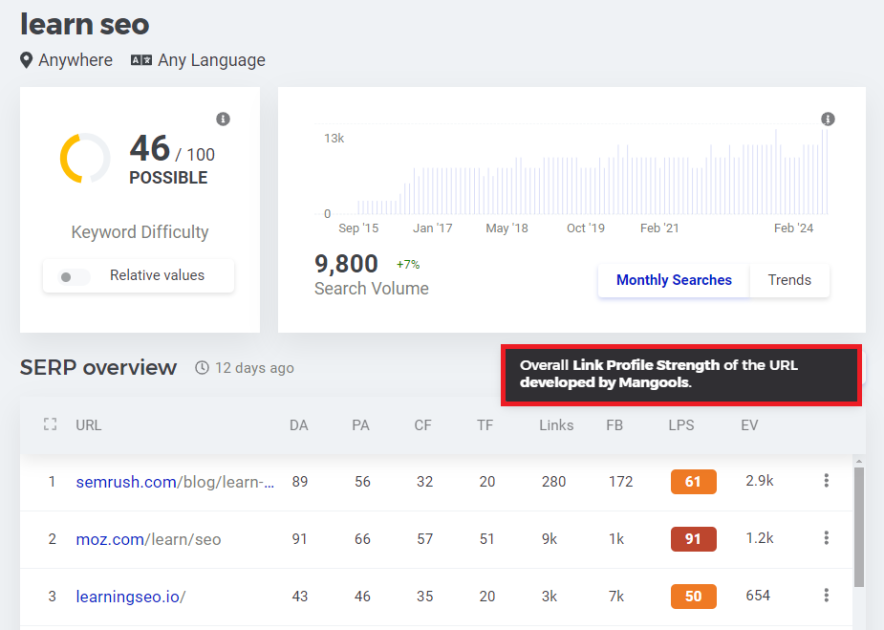This screenshot has height=630, width=884.
Task: Switch to the Monthly Searches tab
Action: 674,280
